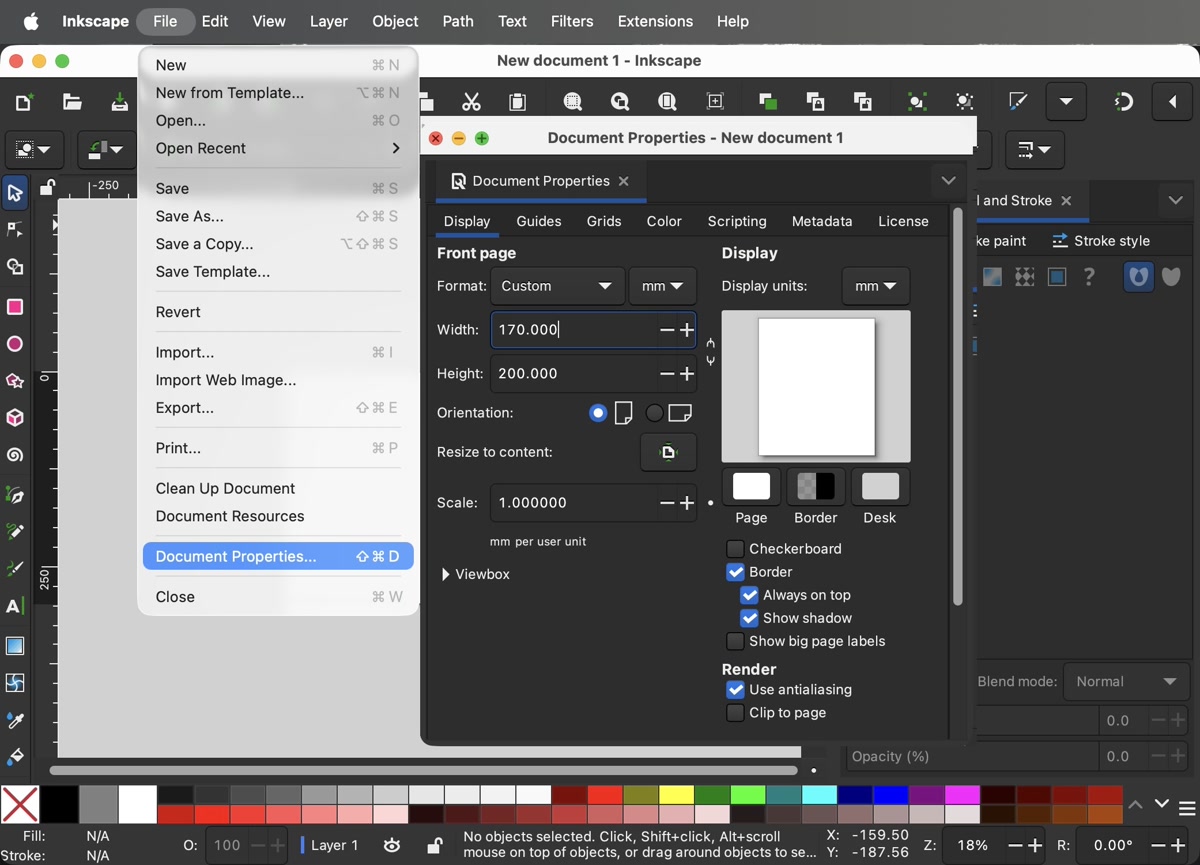The width and height of the screenshot is (1200, 865).
Task: Select the Mesh gradient tool
Action: click(x=15, y=683)
